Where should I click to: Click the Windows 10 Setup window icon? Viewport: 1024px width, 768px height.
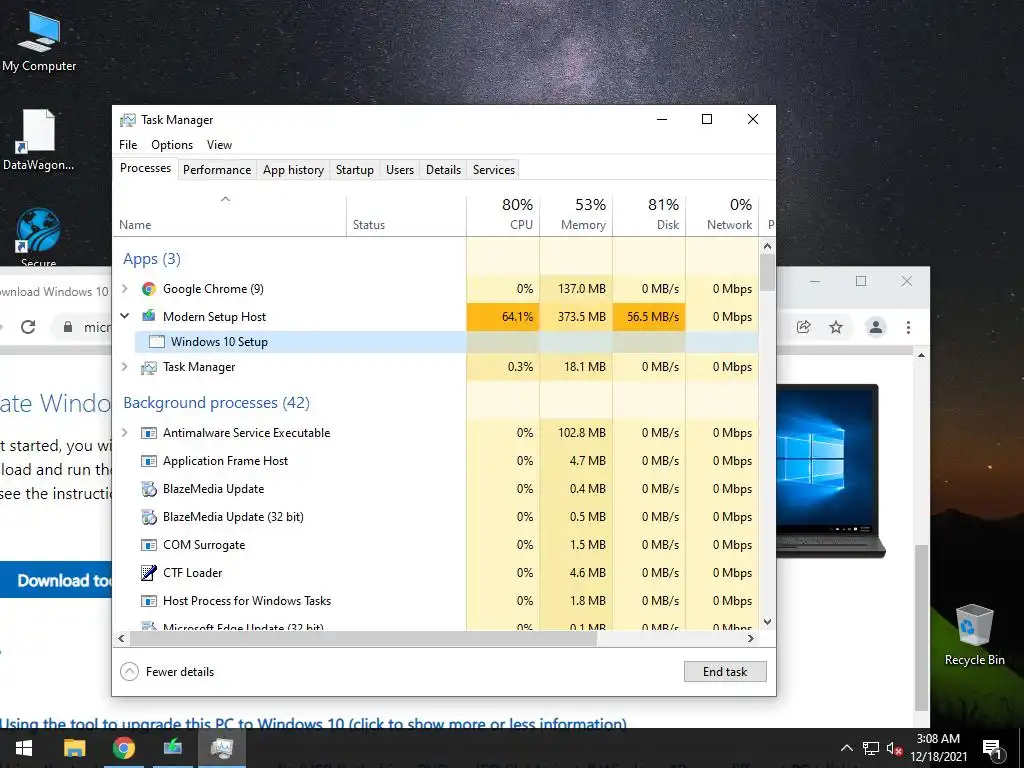[x=157, y=342]
